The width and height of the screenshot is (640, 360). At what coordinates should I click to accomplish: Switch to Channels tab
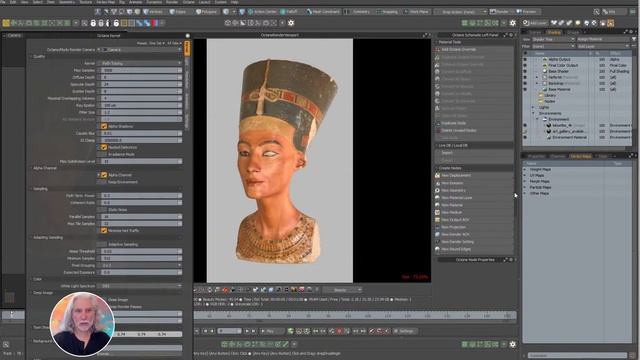(x=558, y=156)
